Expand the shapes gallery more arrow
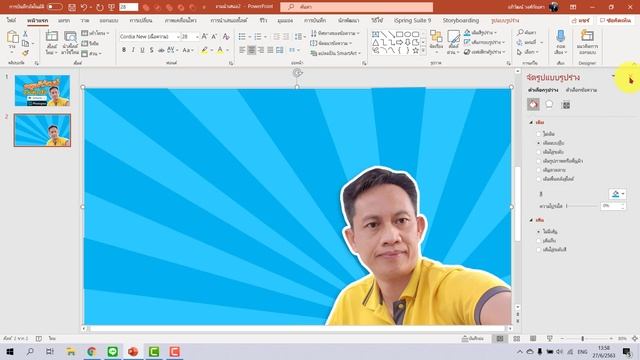Screen dimensions: 640x360 click(x=423, y=51)
